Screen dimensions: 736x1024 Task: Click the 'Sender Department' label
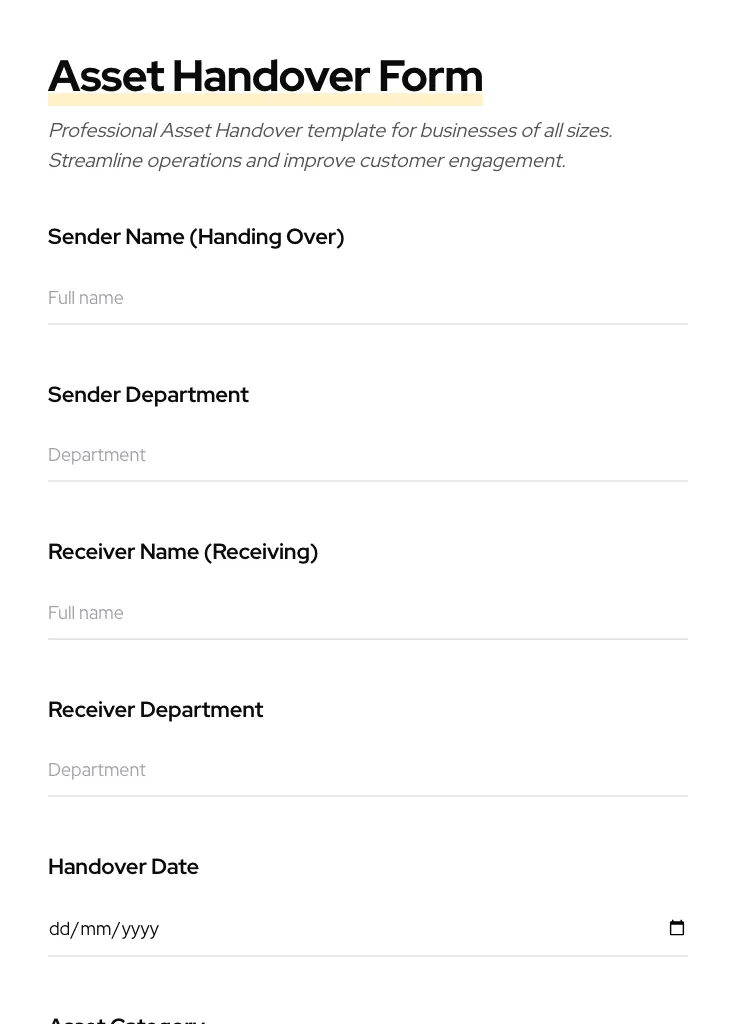coord(148,395)
